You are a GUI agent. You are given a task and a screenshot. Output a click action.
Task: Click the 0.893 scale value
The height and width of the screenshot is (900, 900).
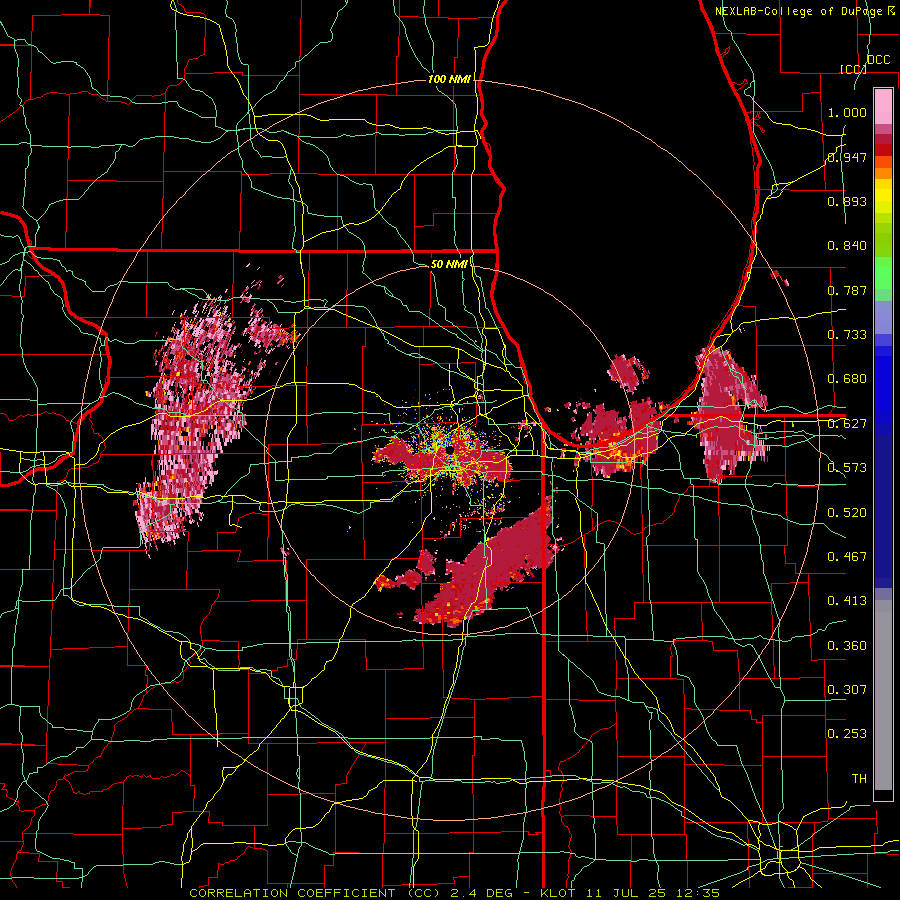point(847,201)
